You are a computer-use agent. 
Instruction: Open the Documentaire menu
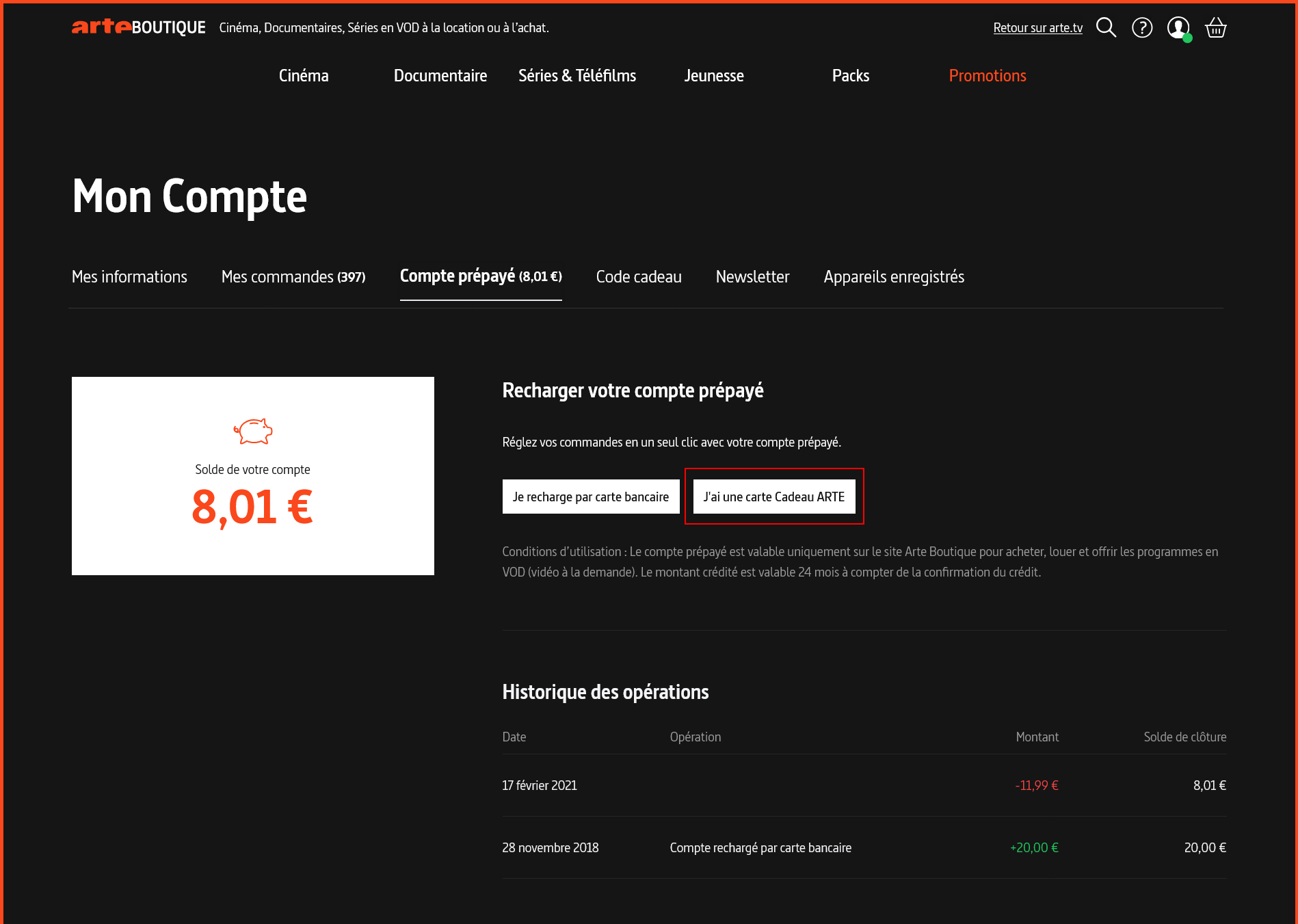coord(440,76)
